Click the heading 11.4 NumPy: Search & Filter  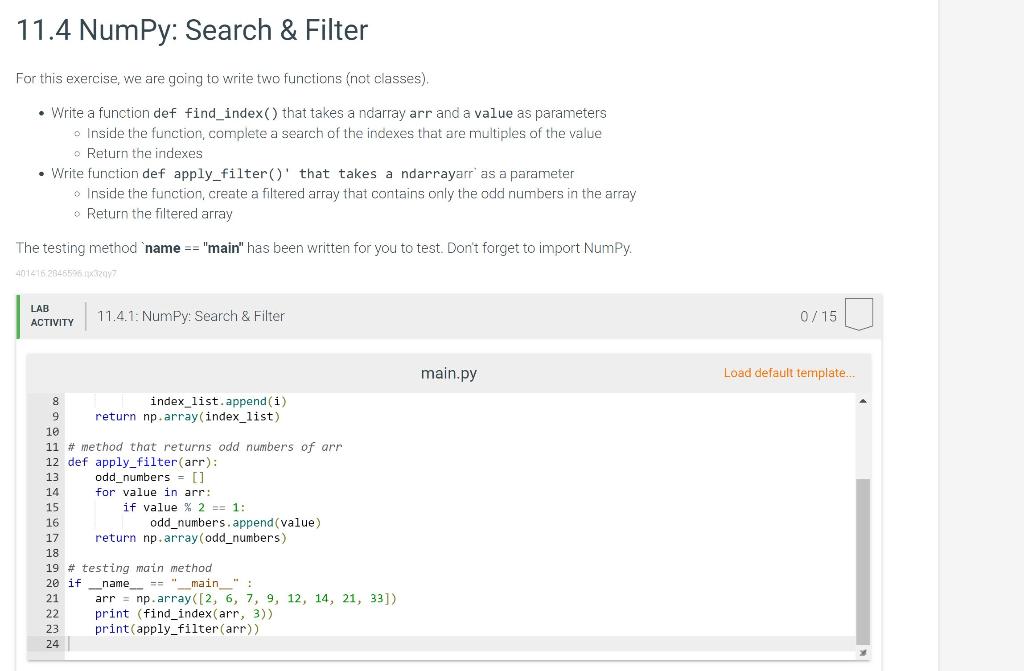click(x=191, y=30)
